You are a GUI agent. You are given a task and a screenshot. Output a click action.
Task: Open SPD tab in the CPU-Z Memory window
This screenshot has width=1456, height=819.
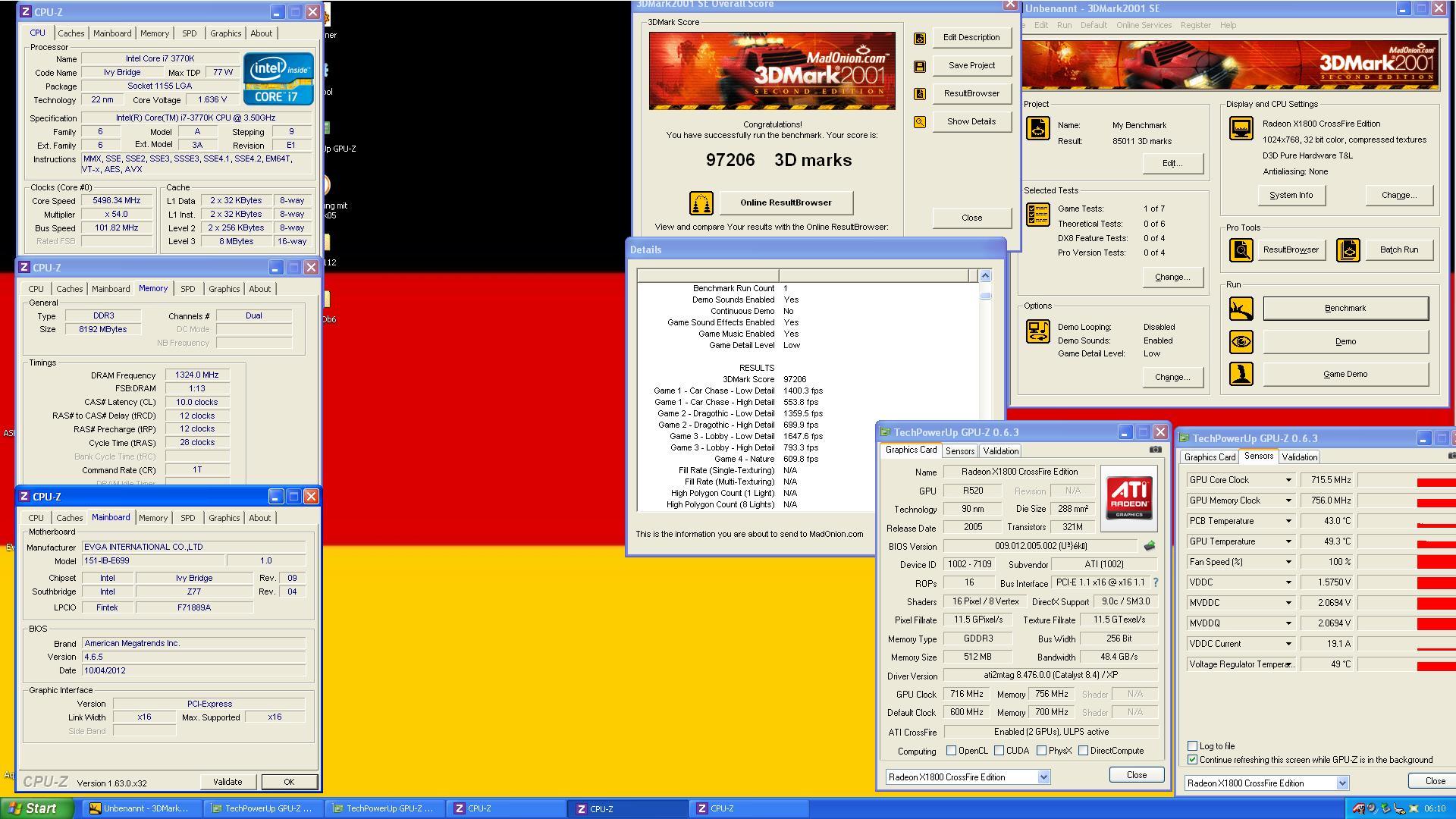coord(187,289)
